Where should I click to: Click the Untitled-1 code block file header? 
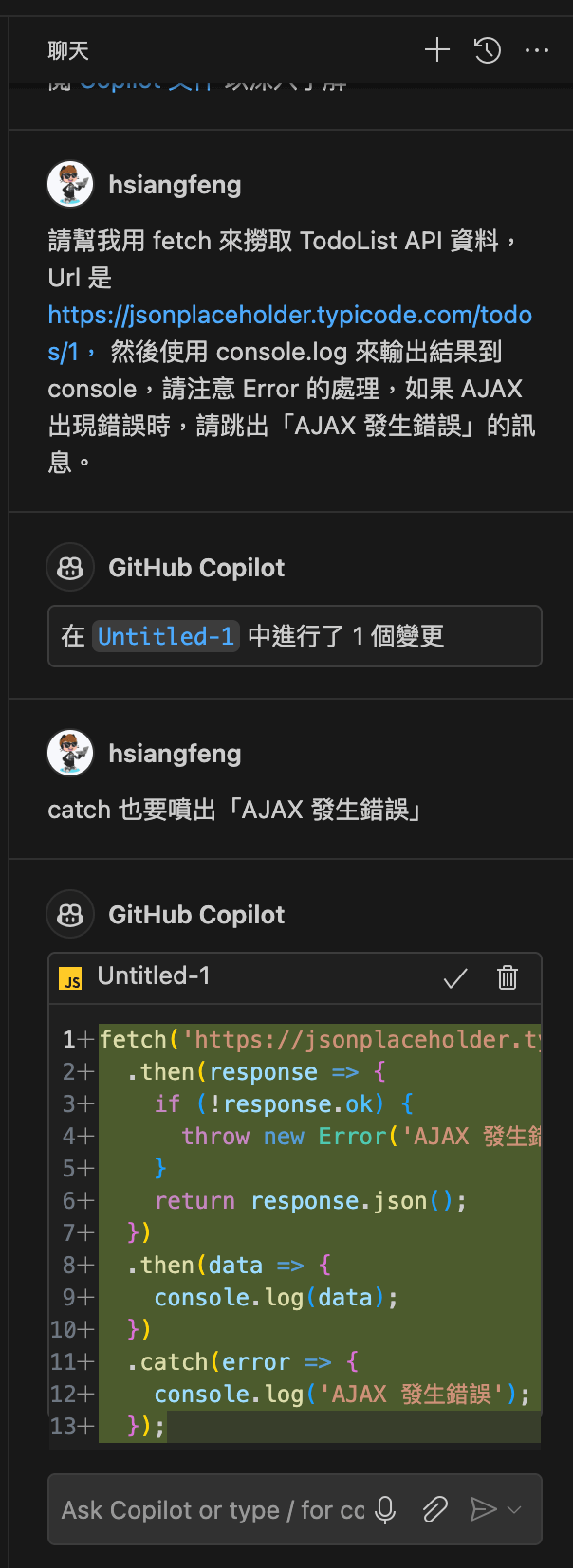(x=154, y=976)
